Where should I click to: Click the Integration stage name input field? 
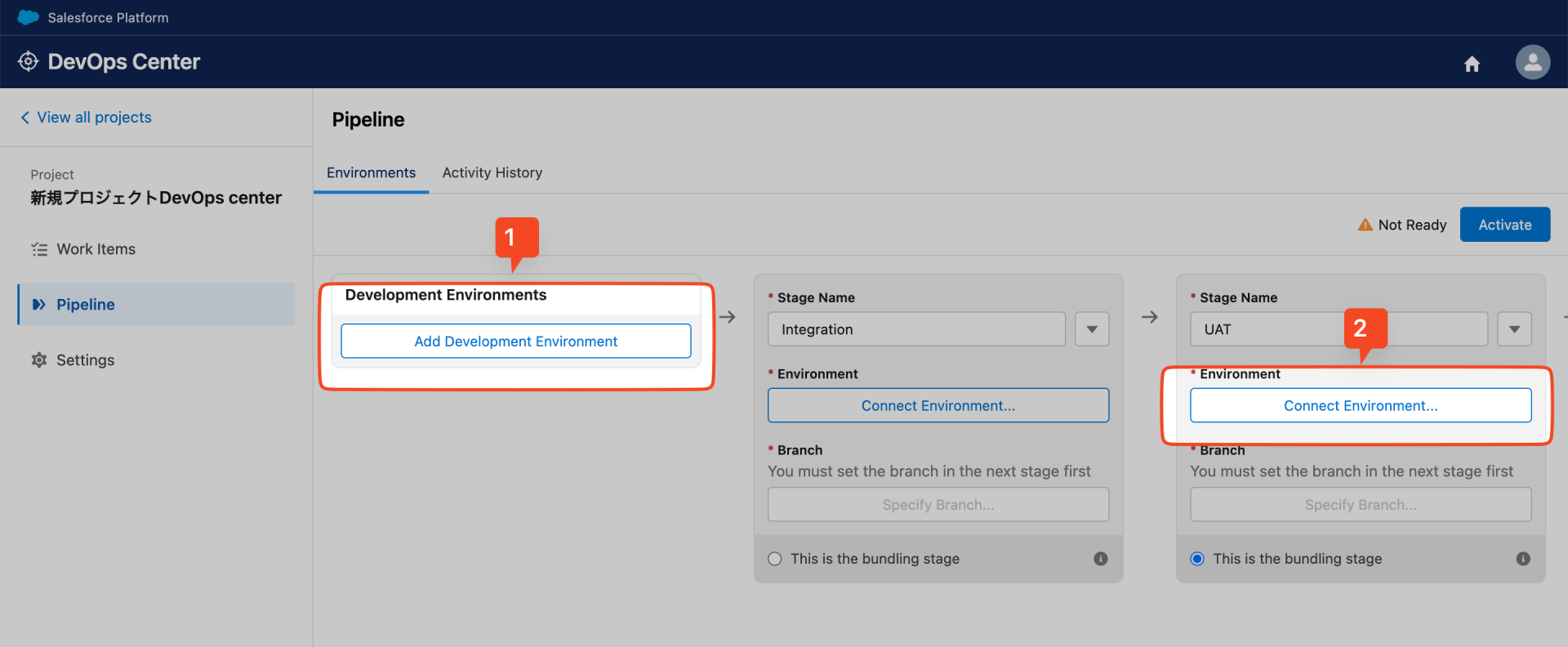click(915, 329)
